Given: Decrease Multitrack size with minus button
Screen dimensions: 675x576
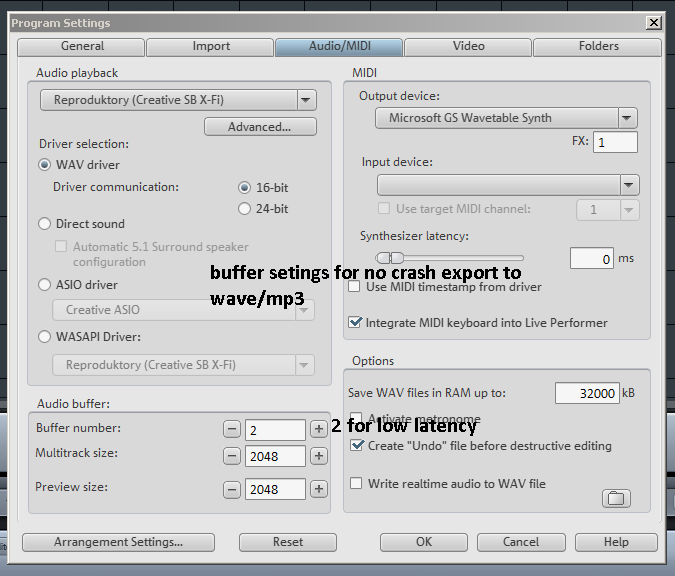Looking at the screenshot, I should tap(232, 456).
